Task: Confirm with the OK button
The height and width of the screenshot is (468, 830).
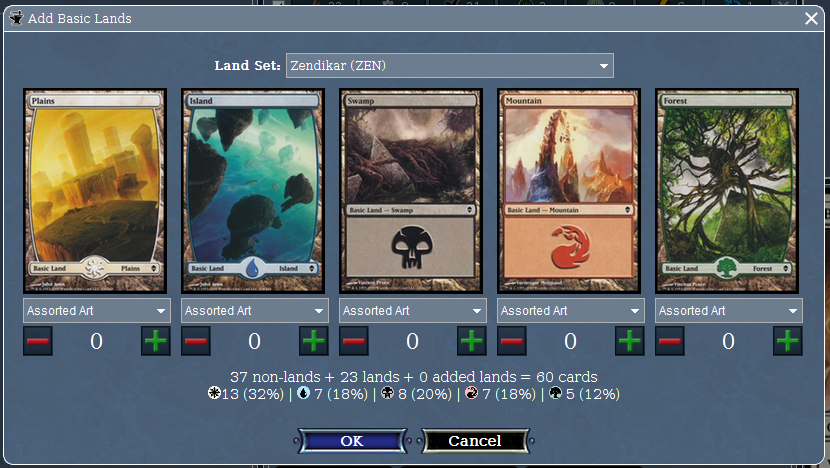Action: 352,441
